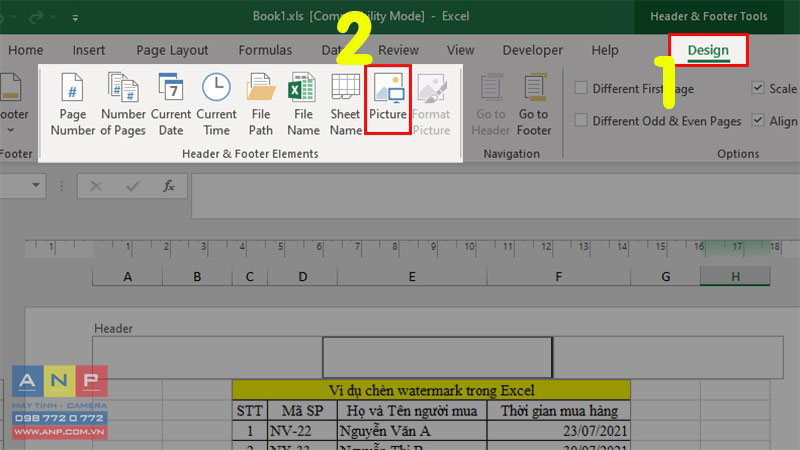
Task: Select column G header
Action: [665, 277]
